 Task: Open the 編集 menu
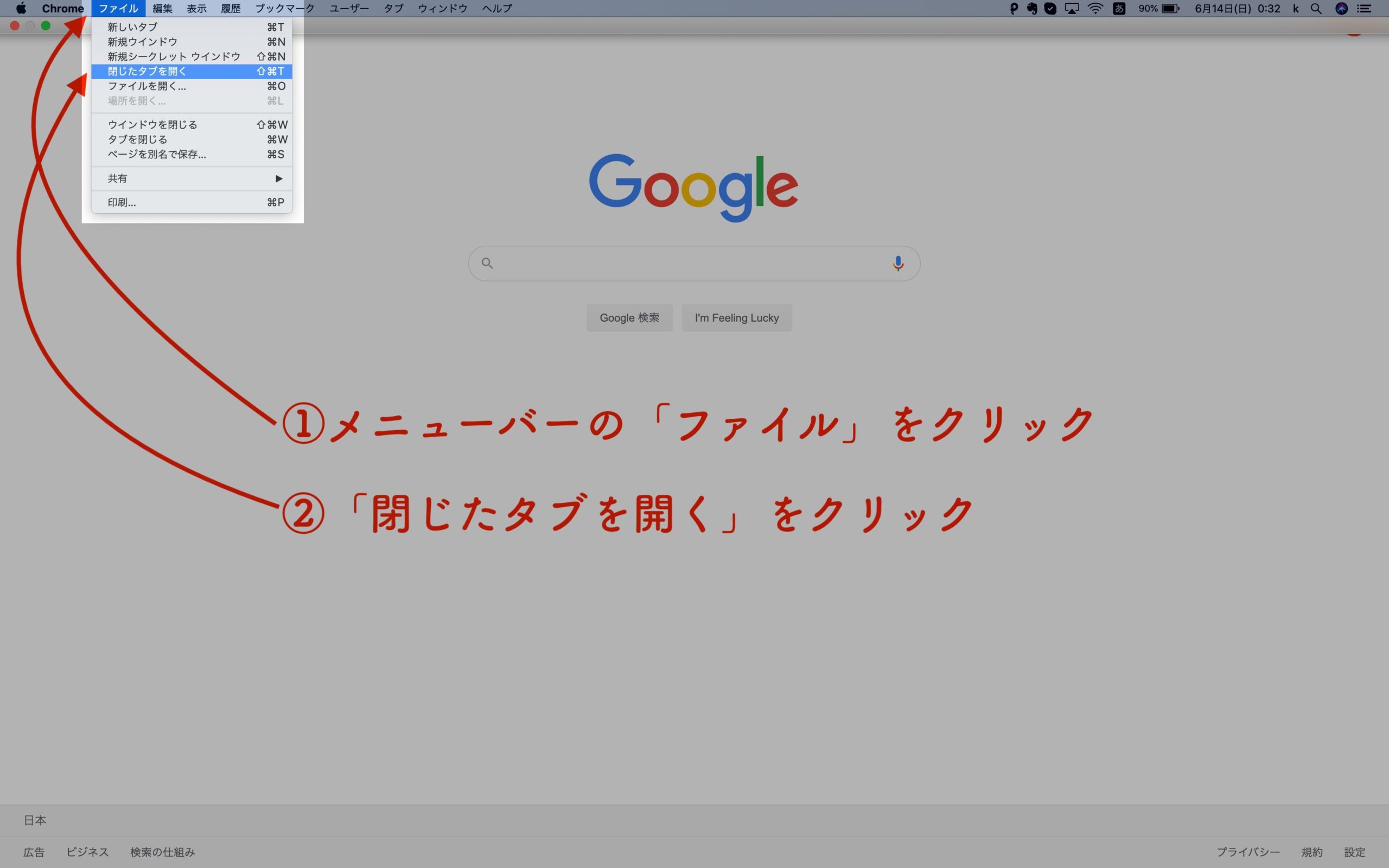tap(162, 8)
